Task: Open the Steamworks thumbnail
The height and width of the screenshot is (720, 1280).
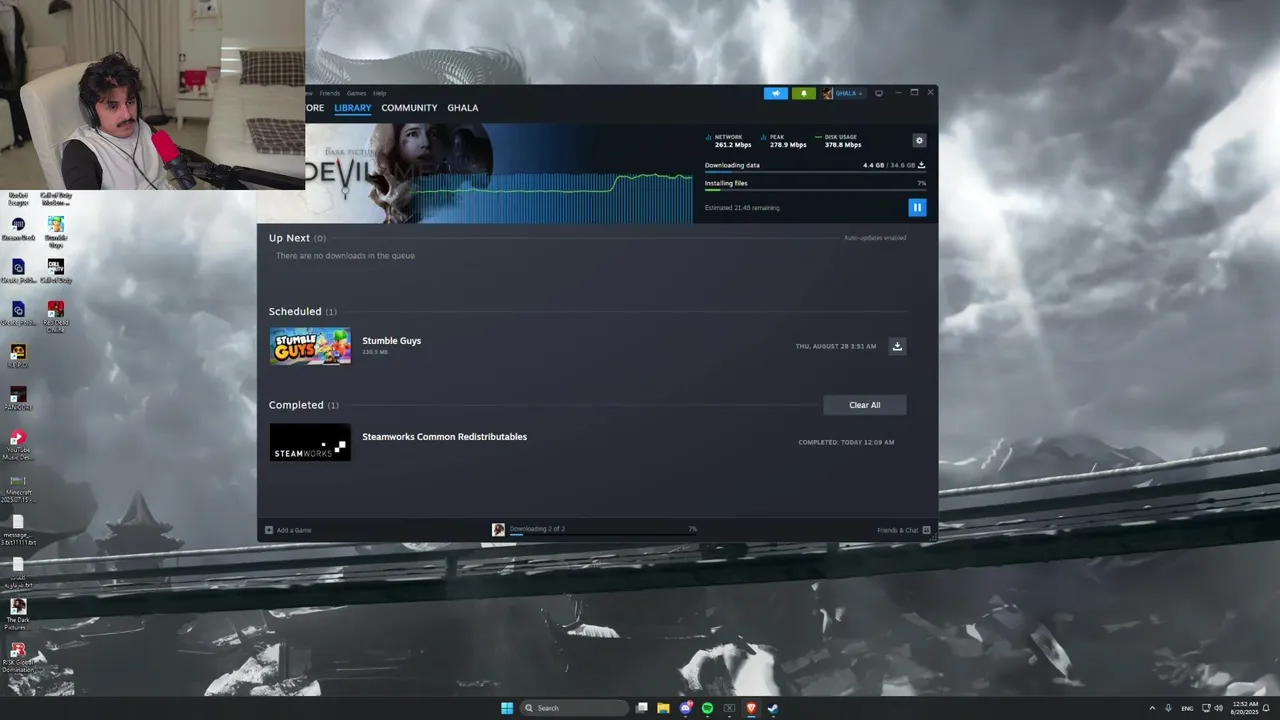Action: [x=310, y=442]
